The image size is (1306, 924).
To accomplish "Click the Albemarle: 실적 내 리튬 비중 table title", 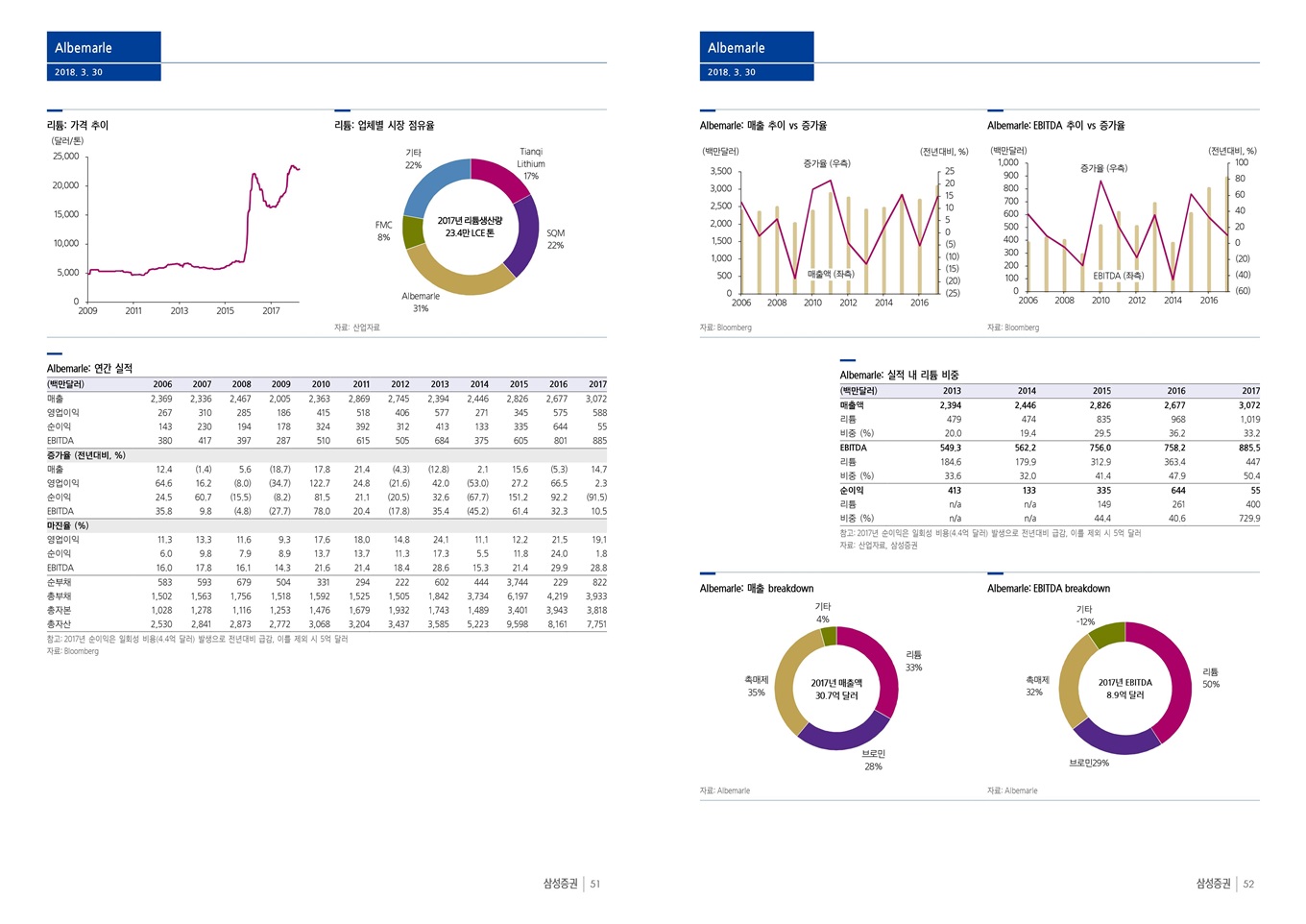I will point(899,375).
